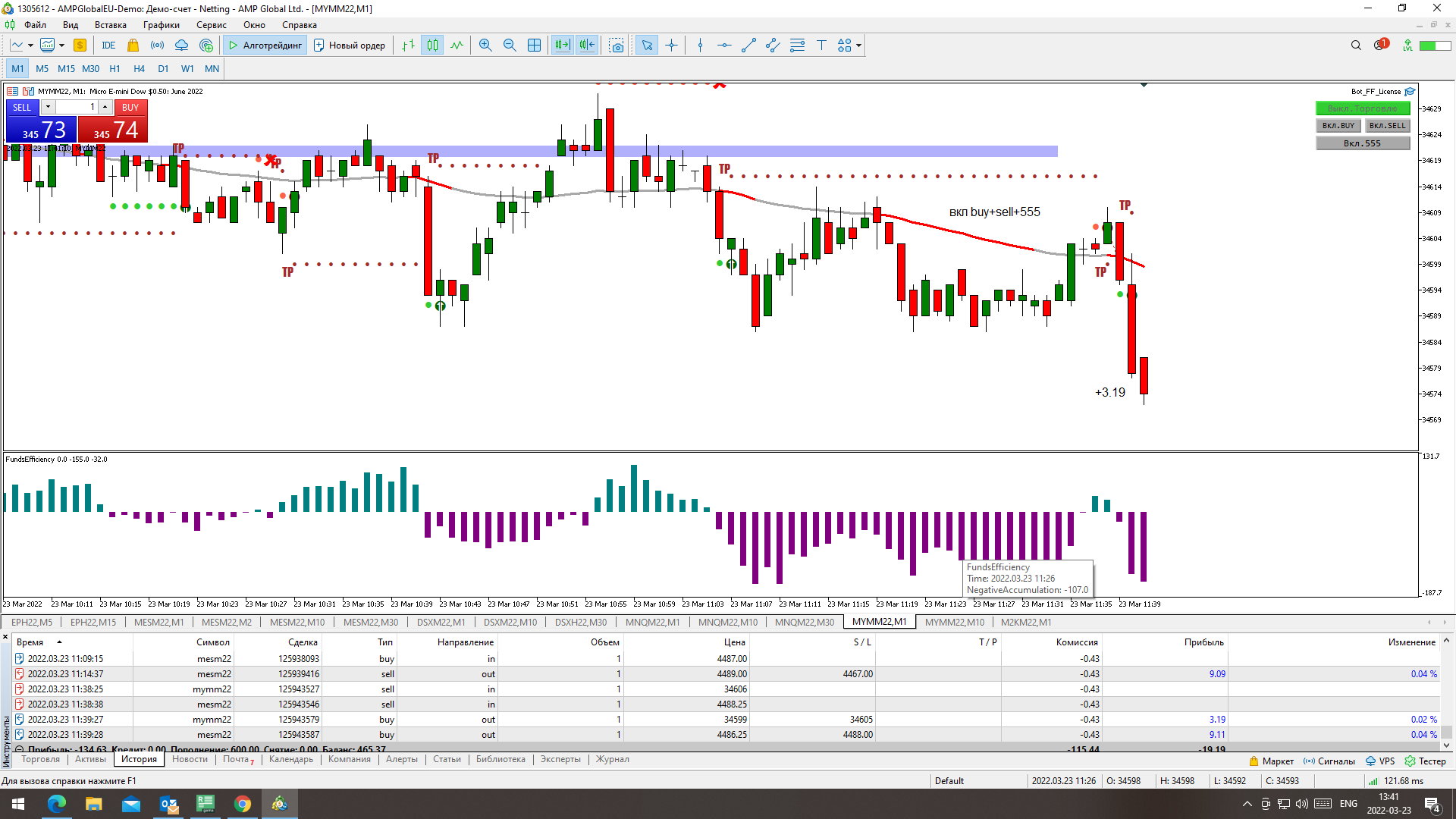Switch chart to candlestick display
Image resolution: width=1456 pixels, height=819 pixels.
pyautogui.click(x=432, y=45)
